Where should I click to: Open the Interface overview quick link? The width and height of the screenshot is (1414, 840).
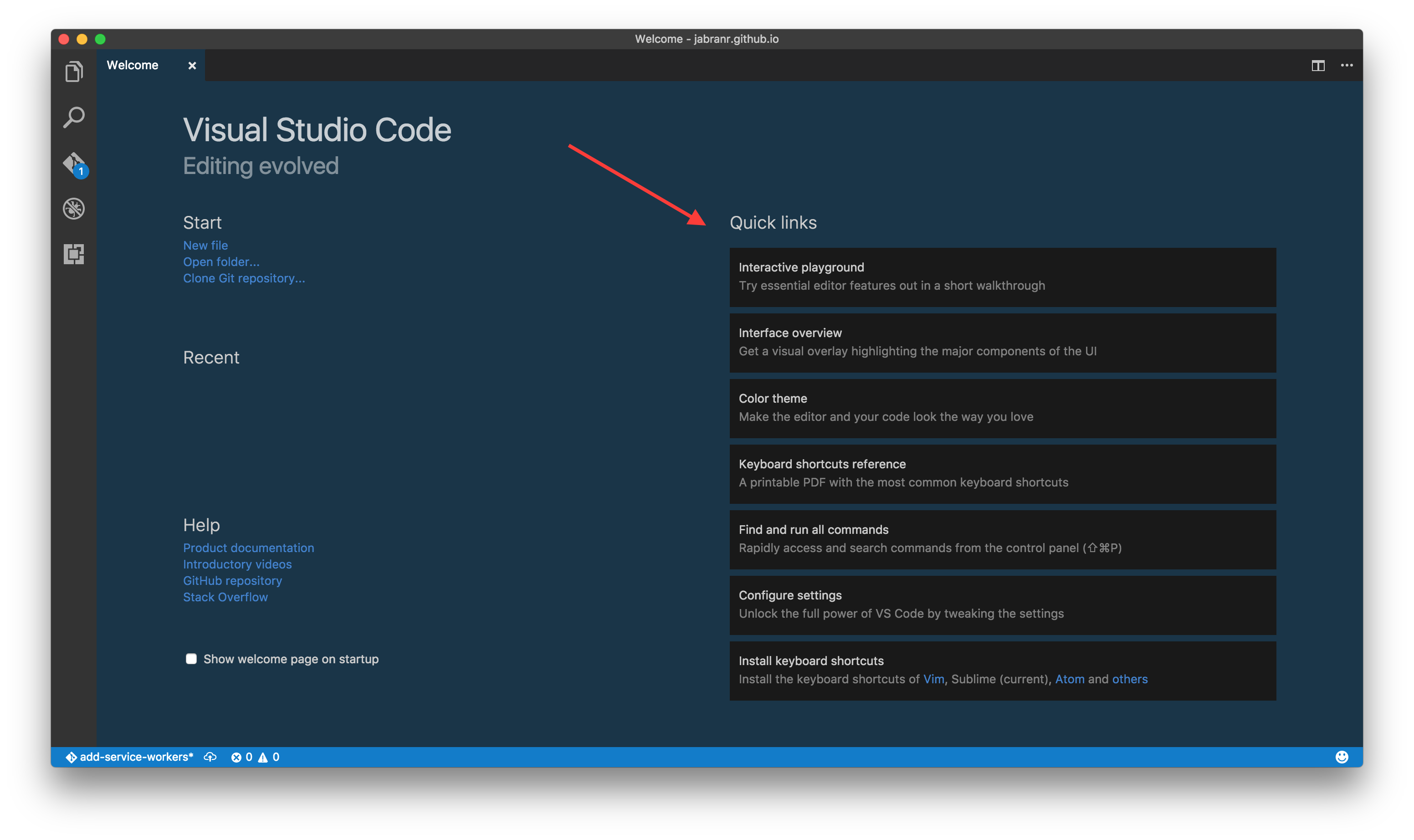click(x=1003, y=343)
